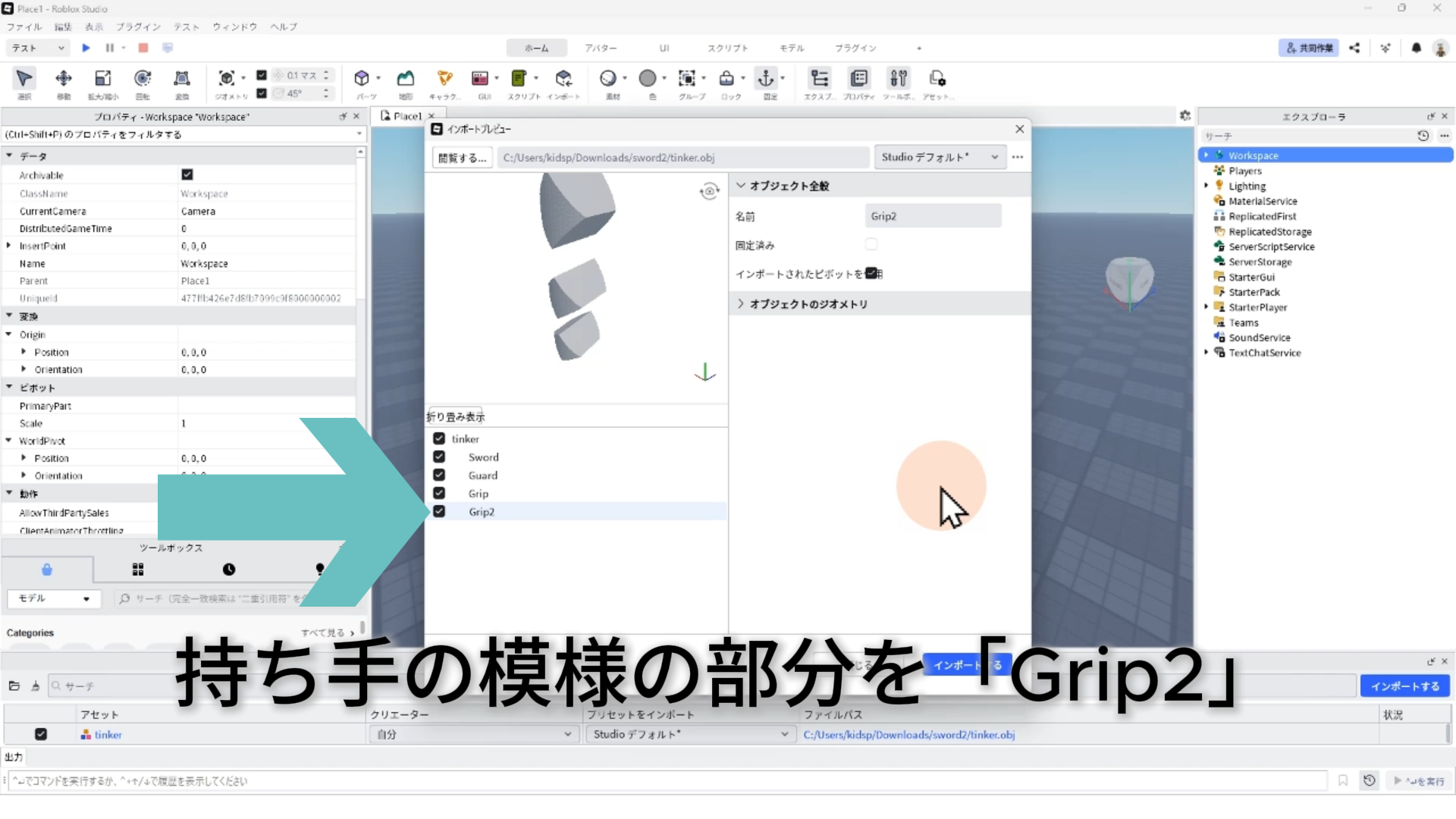Reset camera view in import preview
The width and height of the screenshot is (1456, 819).
tap(709, 191)
